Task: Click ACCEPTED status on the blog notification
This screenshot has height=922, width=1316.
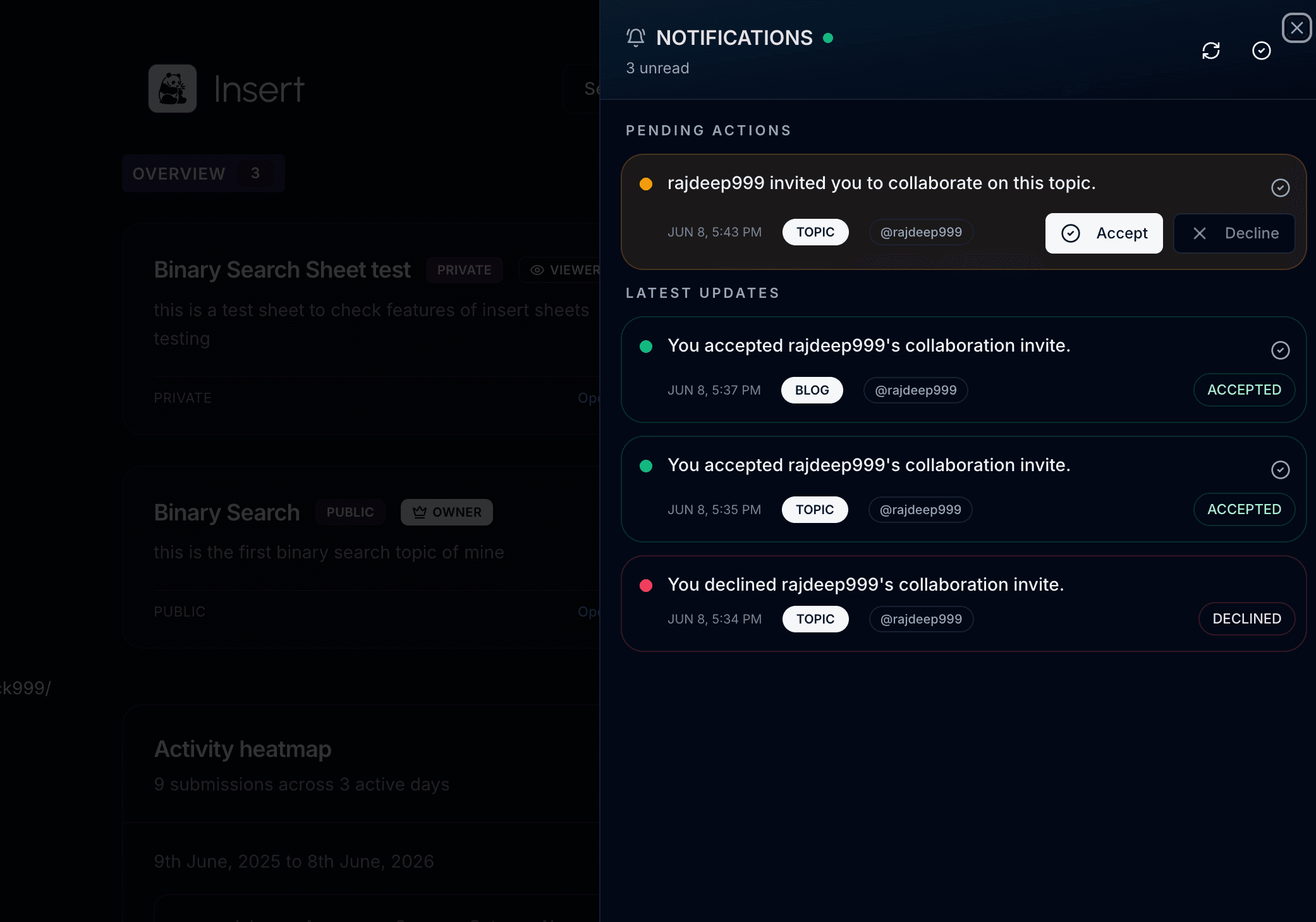Action: (1244, 390)
